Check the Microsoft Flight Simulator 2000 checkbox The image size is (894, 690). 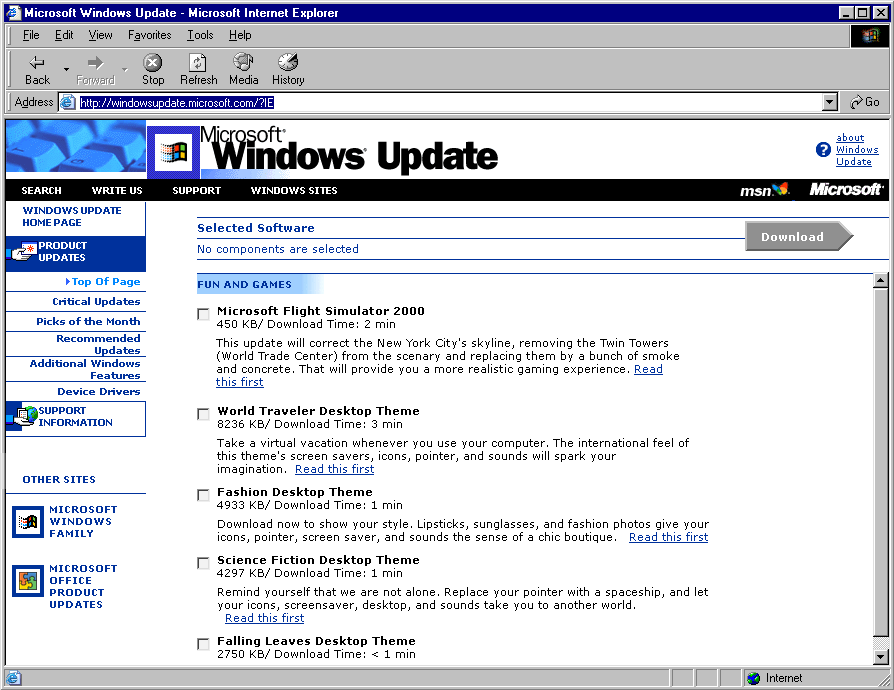click(204, 314)
